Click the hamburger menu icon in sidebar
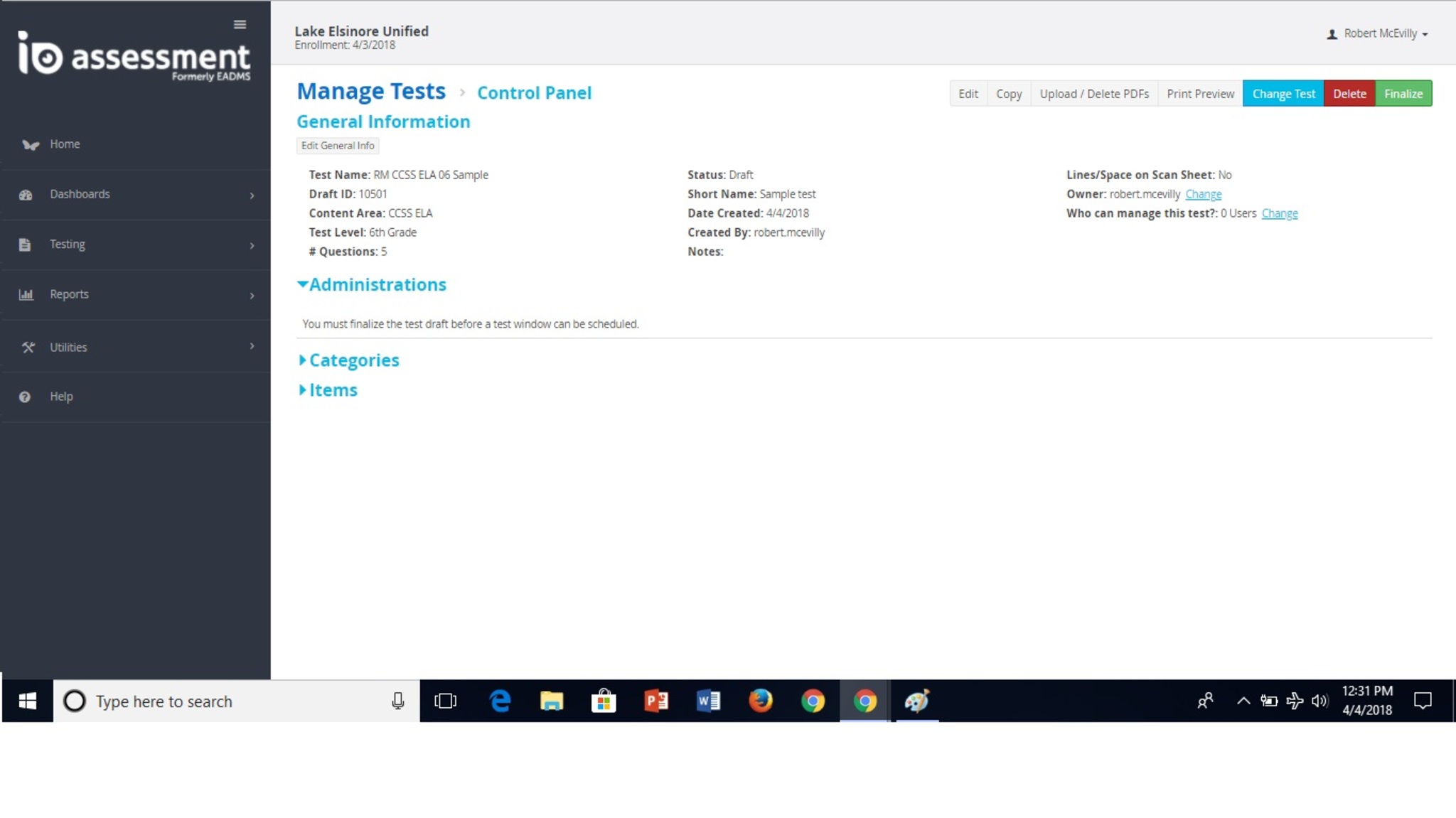Image resolution: width=1456 pixels, height=818 pixels. pyautogui.click(x=240, y=25)
